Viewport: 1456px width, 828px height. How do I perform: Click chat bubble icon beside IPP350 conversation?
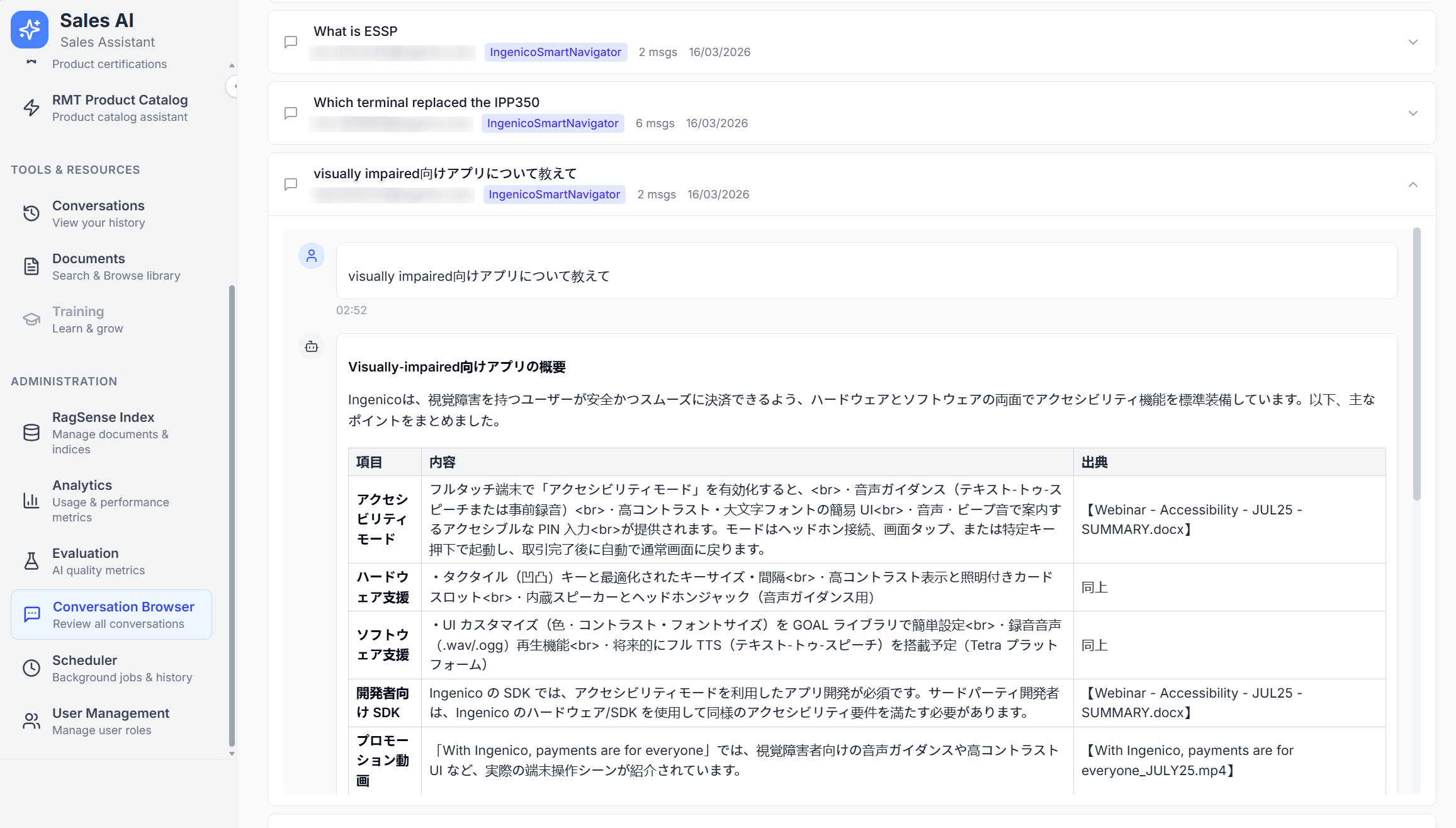291,113
